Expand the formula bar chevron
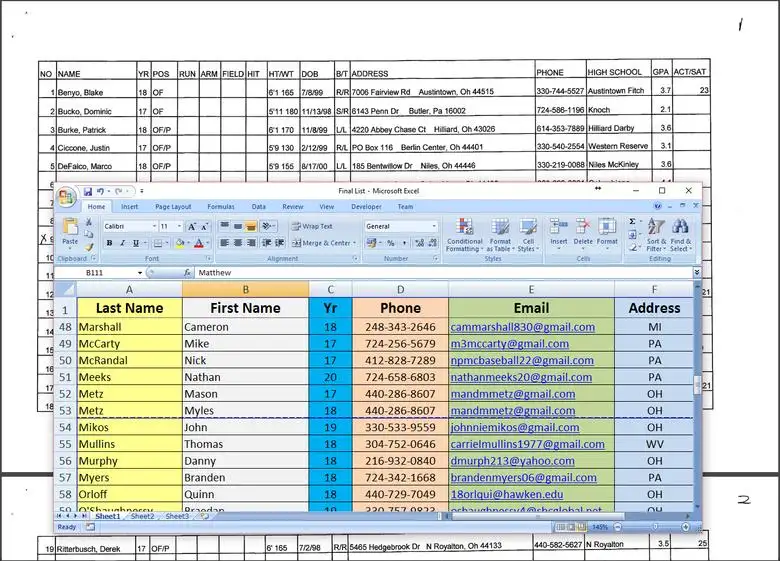Viewport: 780px width, 561px height. [697, 273]
